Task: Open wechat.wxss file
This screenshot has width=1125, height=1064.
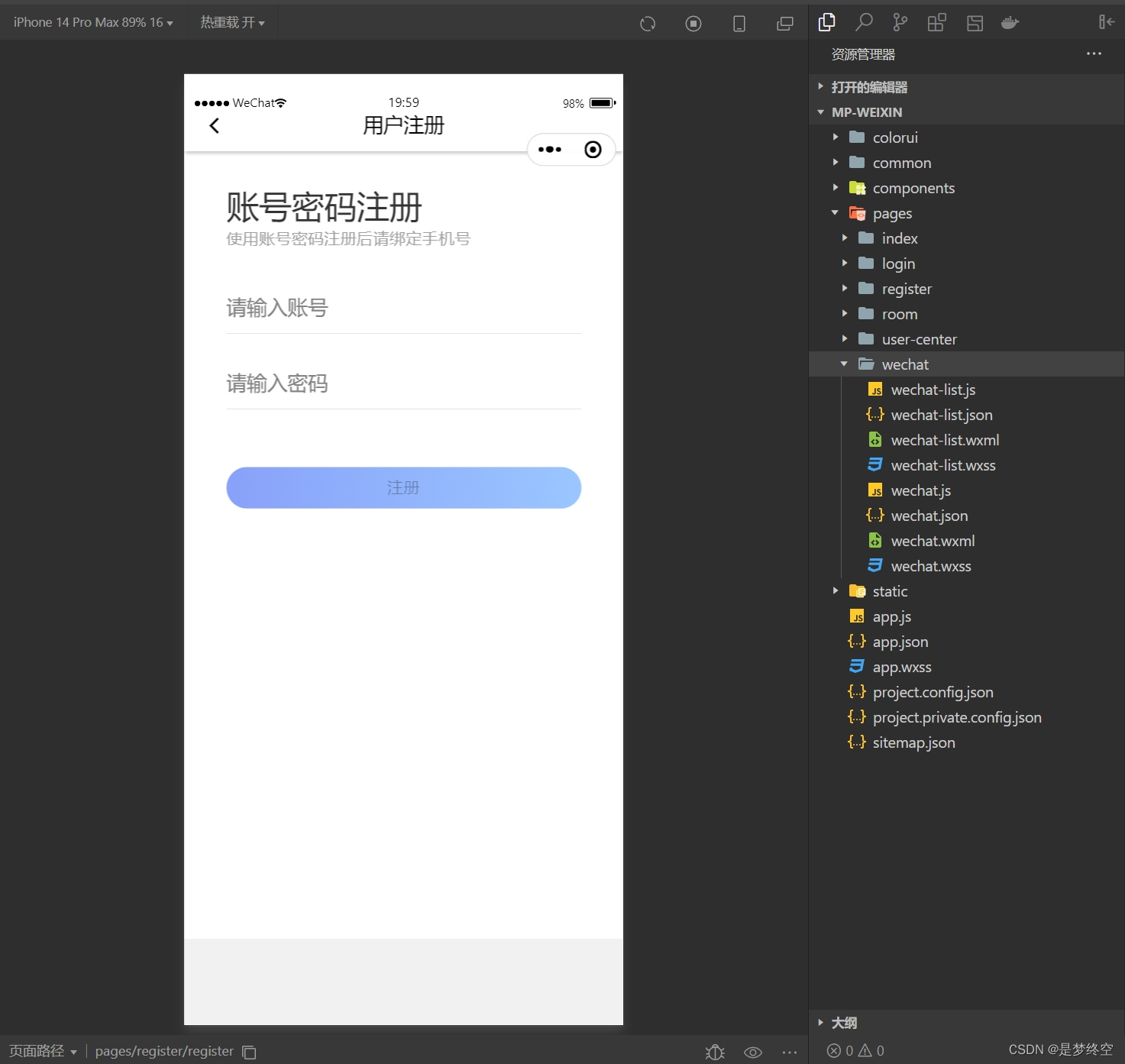Action: pos(966,566)
